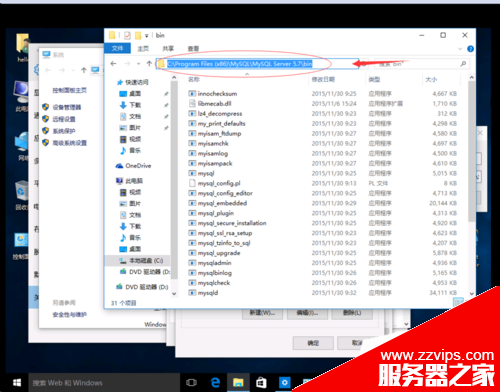Switch to details view via status bar icon
500x392 pixels.
point(458,302)
